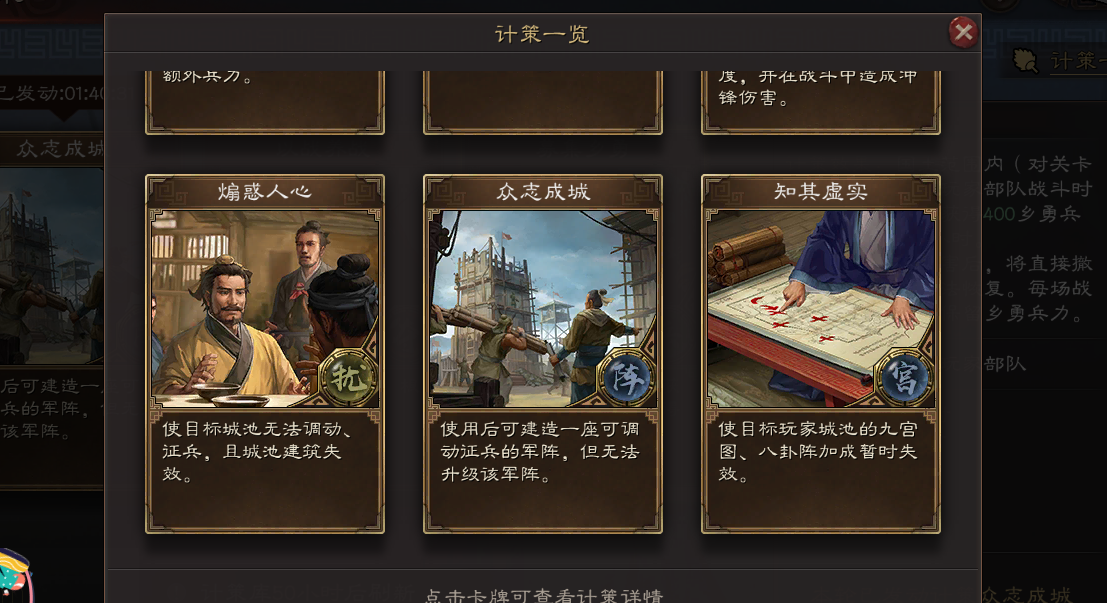
Task: Click the empty partial card in middle column
Action: coord(543,102)
